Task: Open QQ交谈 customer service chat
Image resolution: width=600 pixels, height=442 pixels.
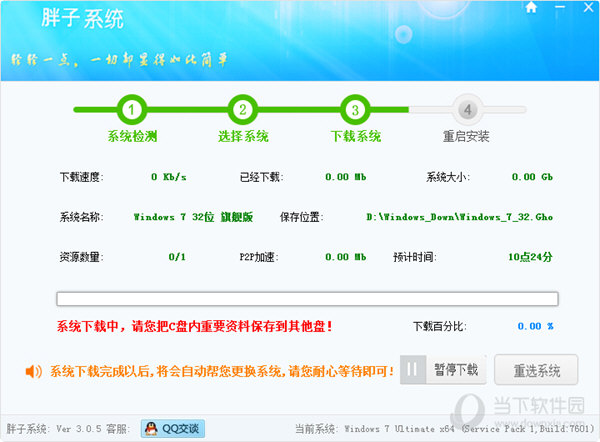Action: pos(171,429)
